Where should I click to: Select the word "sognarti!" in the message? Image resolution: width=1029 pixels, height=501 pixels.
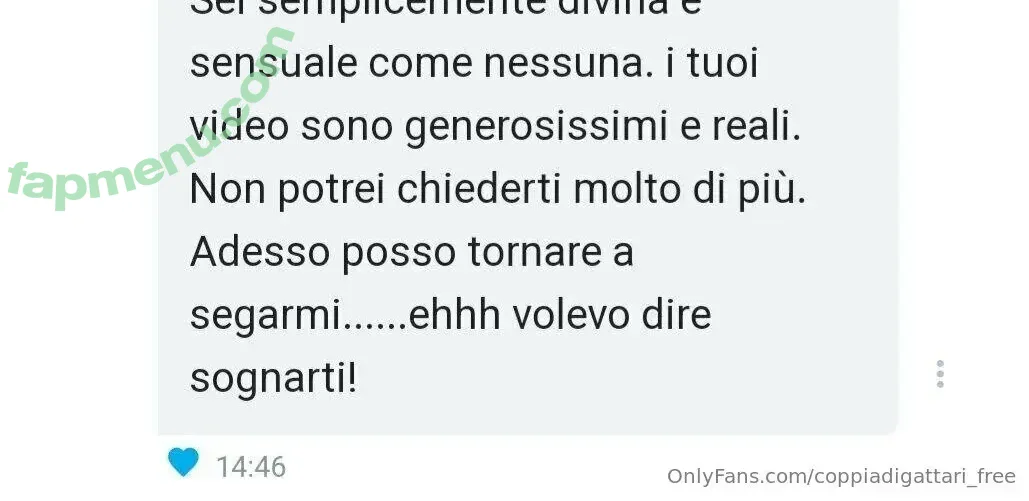pos(274,379)
